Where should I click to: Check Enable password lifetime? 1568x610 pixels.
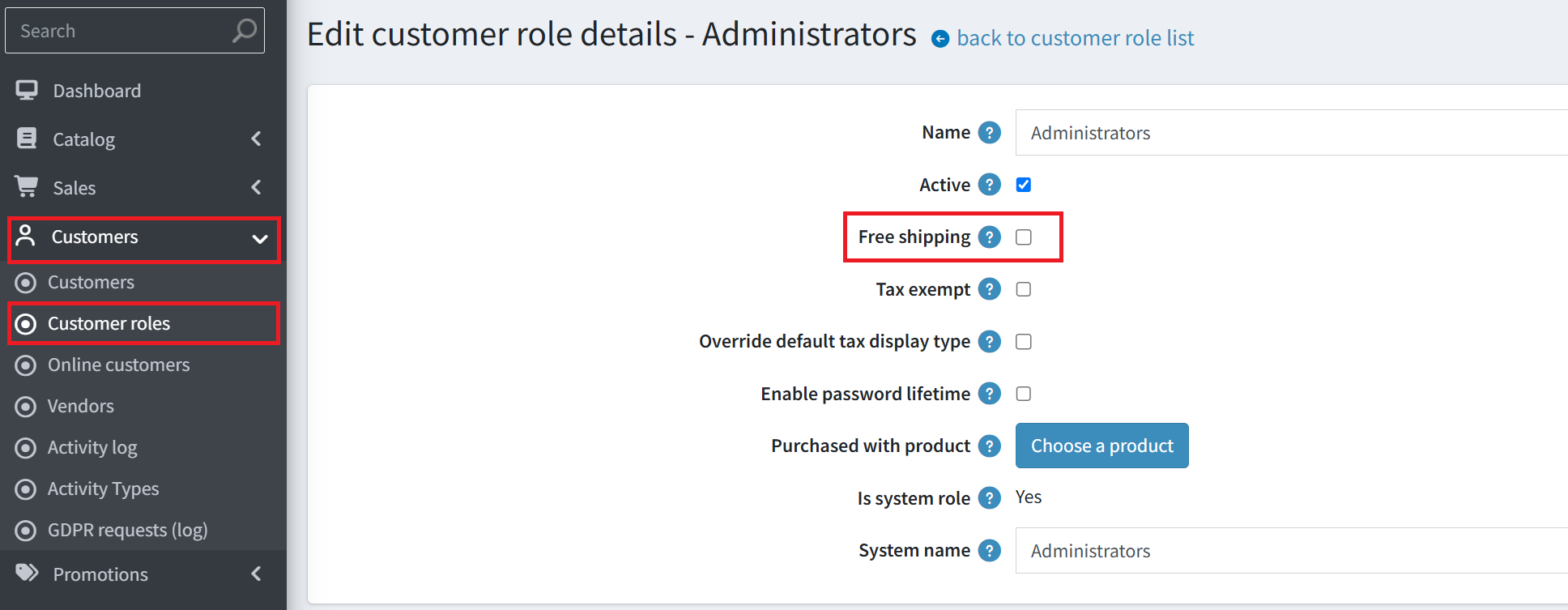click(1024, 394)
